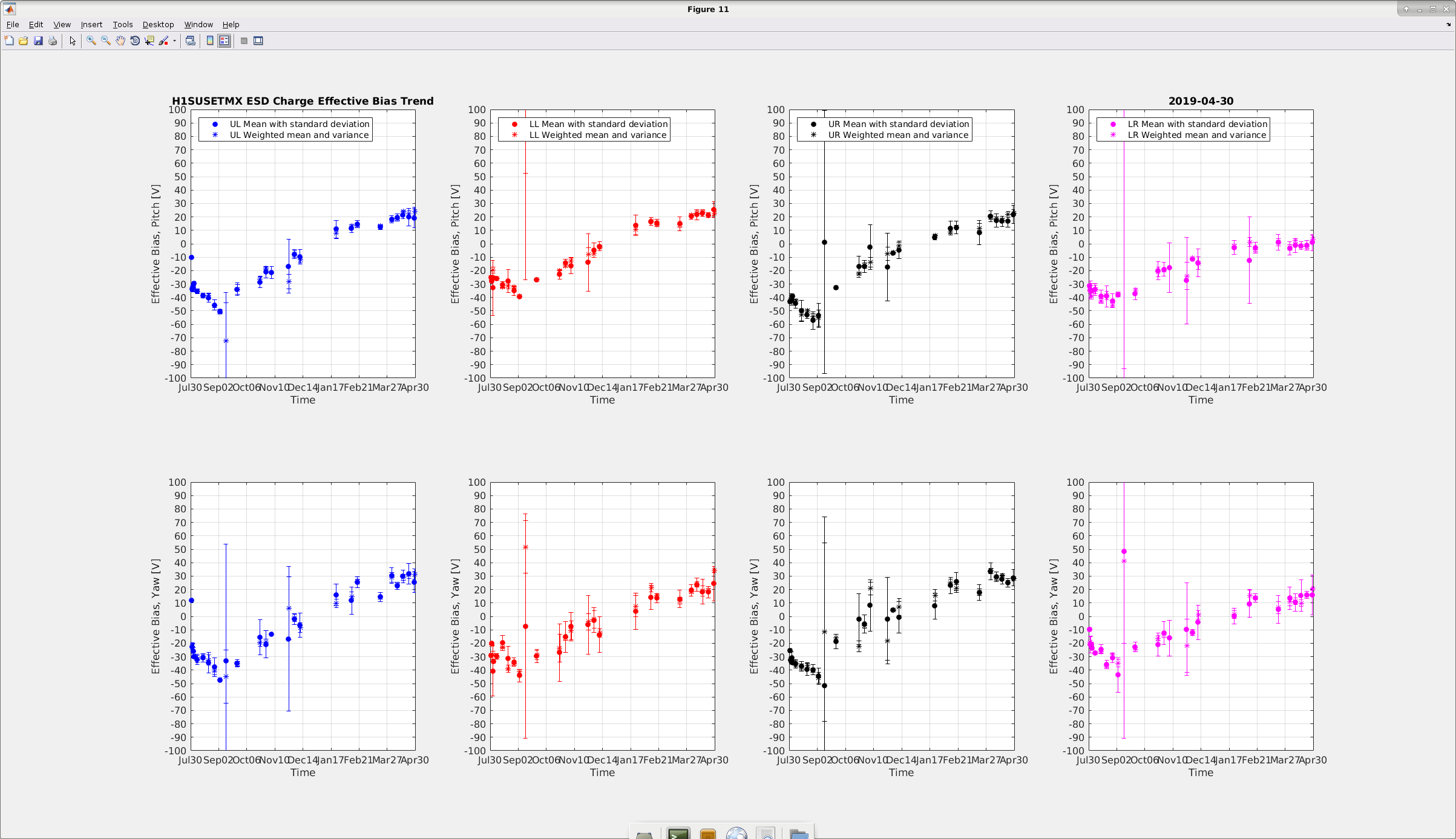Toggle the Insert Legend toolbar button
Image resolution: width=1456 pixels, height=839 pixels.
pyautogui.click(x=225, y=41)
